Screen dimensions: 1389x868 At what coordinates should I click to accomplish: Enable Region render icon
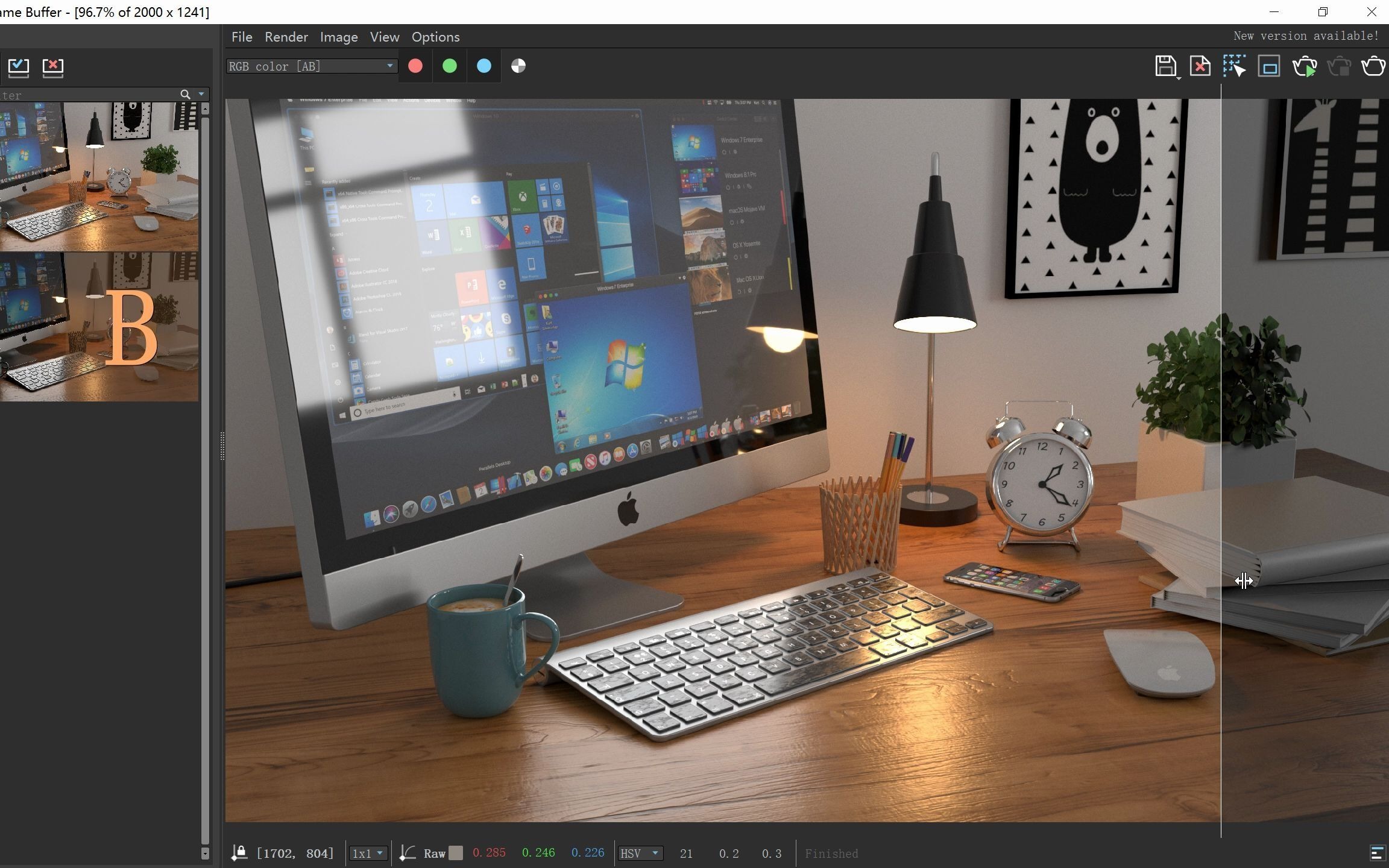[1269, 66]
